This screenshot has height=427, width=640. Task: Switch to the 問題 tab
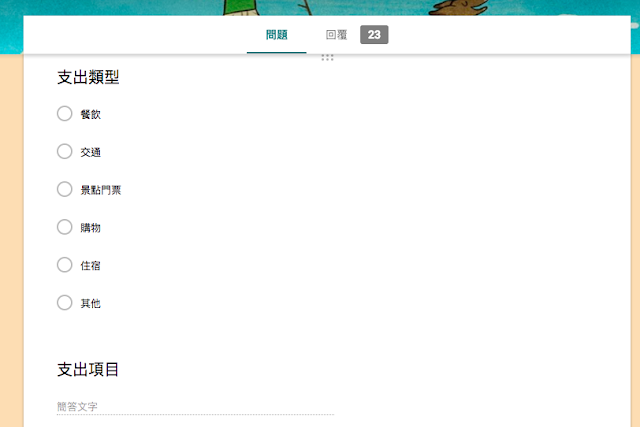[x=276, y=35]
